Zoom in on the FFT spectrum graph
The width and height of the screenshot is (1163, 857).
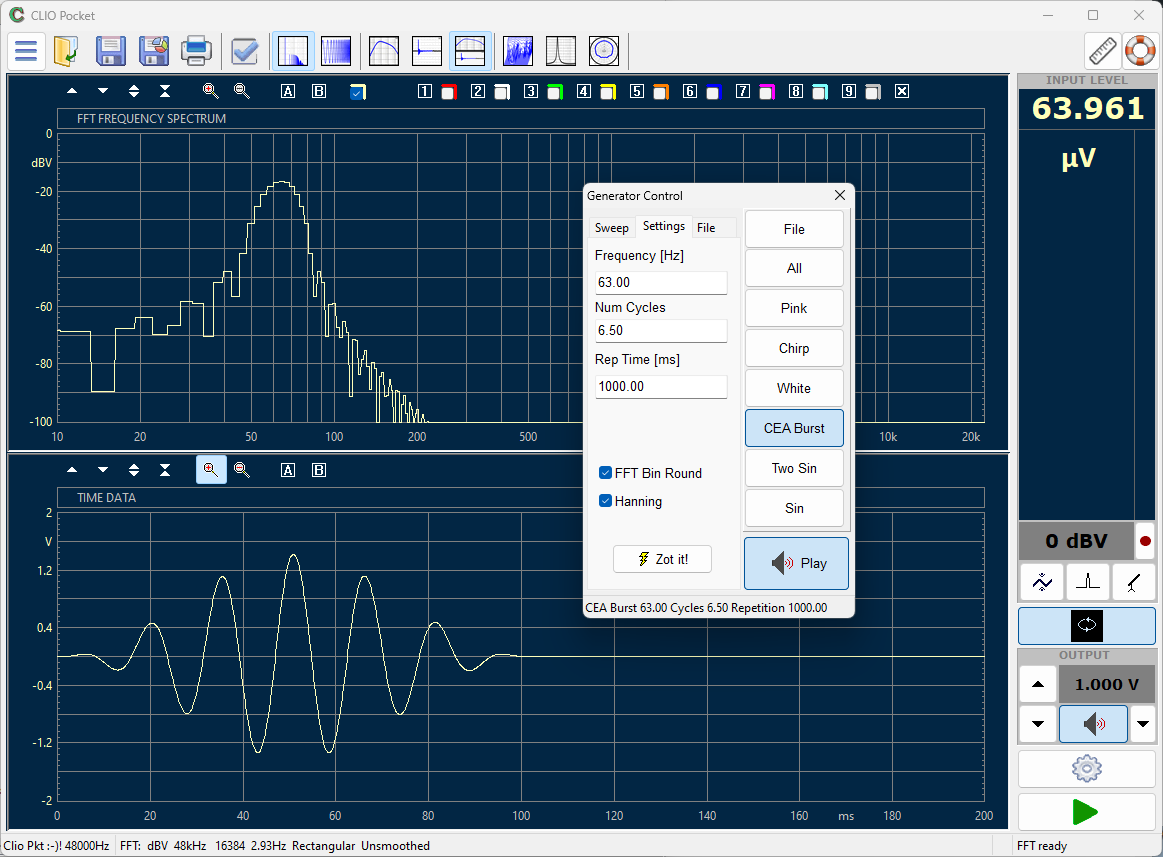coord(211,91)
